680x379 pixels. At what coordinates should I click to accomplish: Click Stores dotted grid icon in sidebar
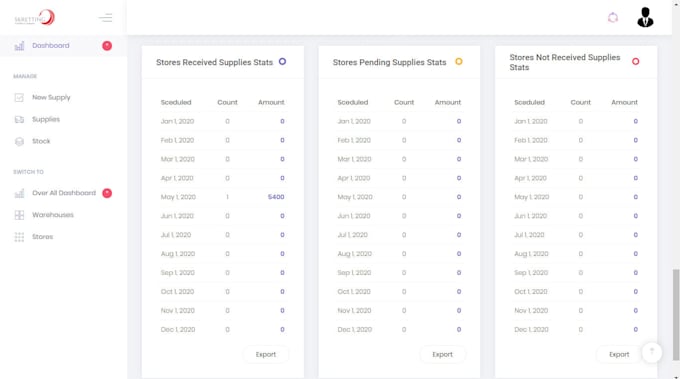tap(19, 237)
